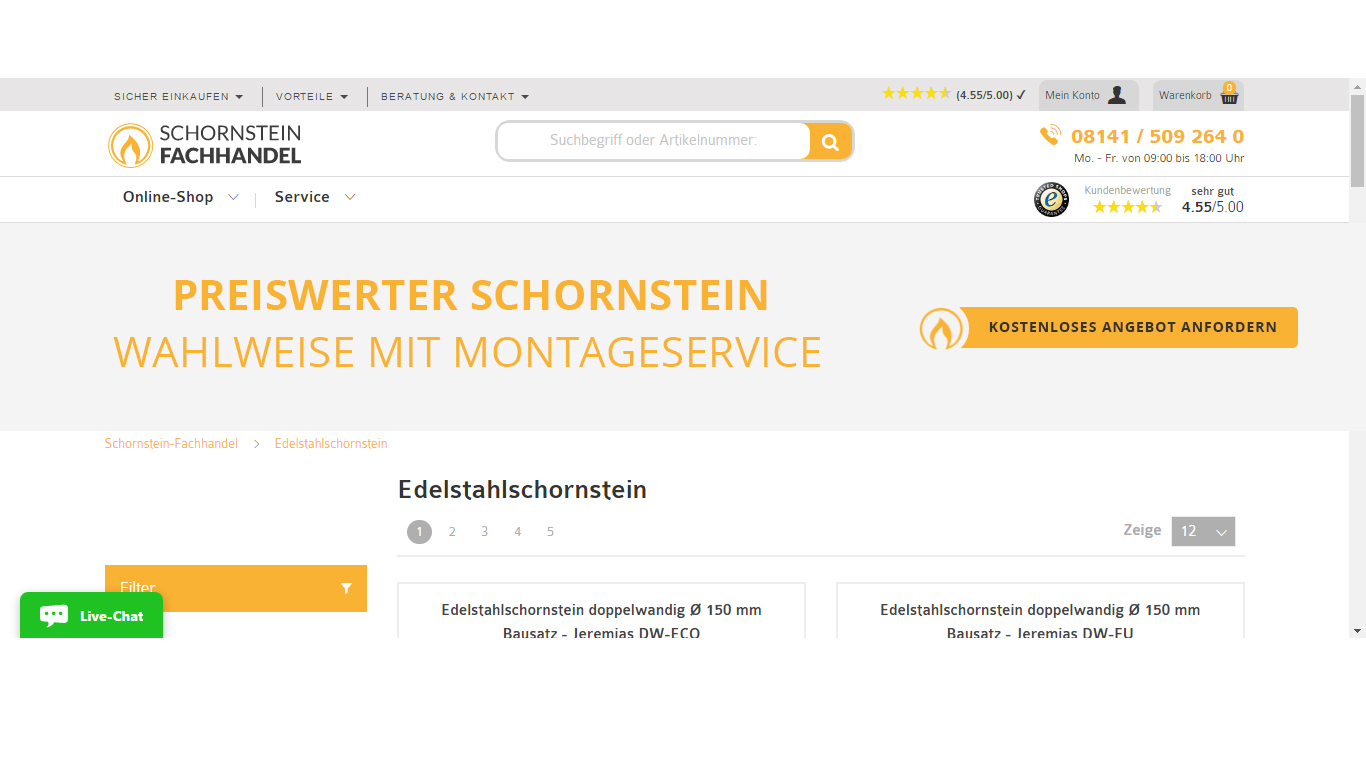Click the search magnifier icon
This screenshot has width=1366, height=768.
click(830, 140)
